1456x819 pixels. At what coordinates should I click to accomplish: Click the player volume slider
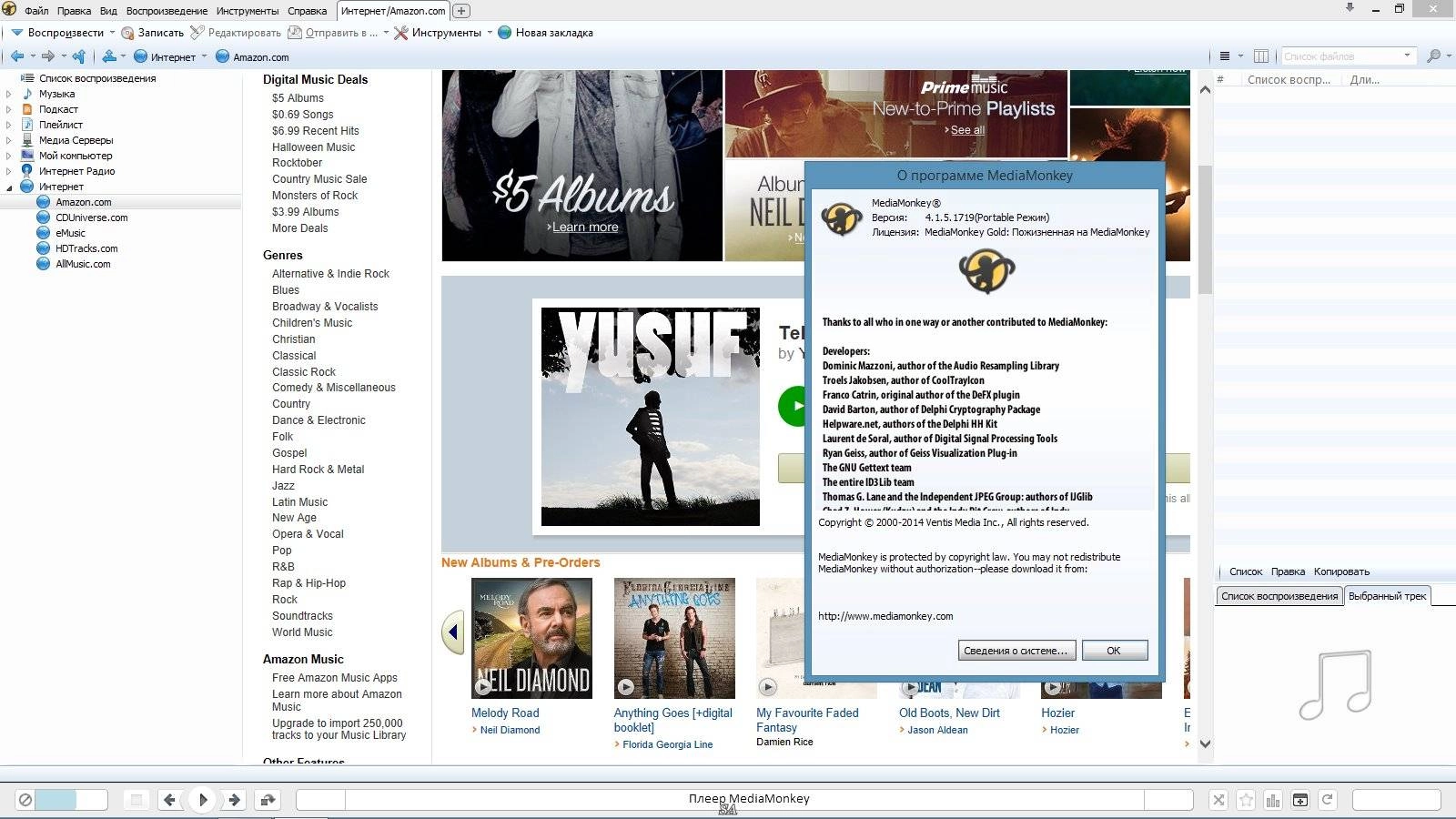(71, 800)
